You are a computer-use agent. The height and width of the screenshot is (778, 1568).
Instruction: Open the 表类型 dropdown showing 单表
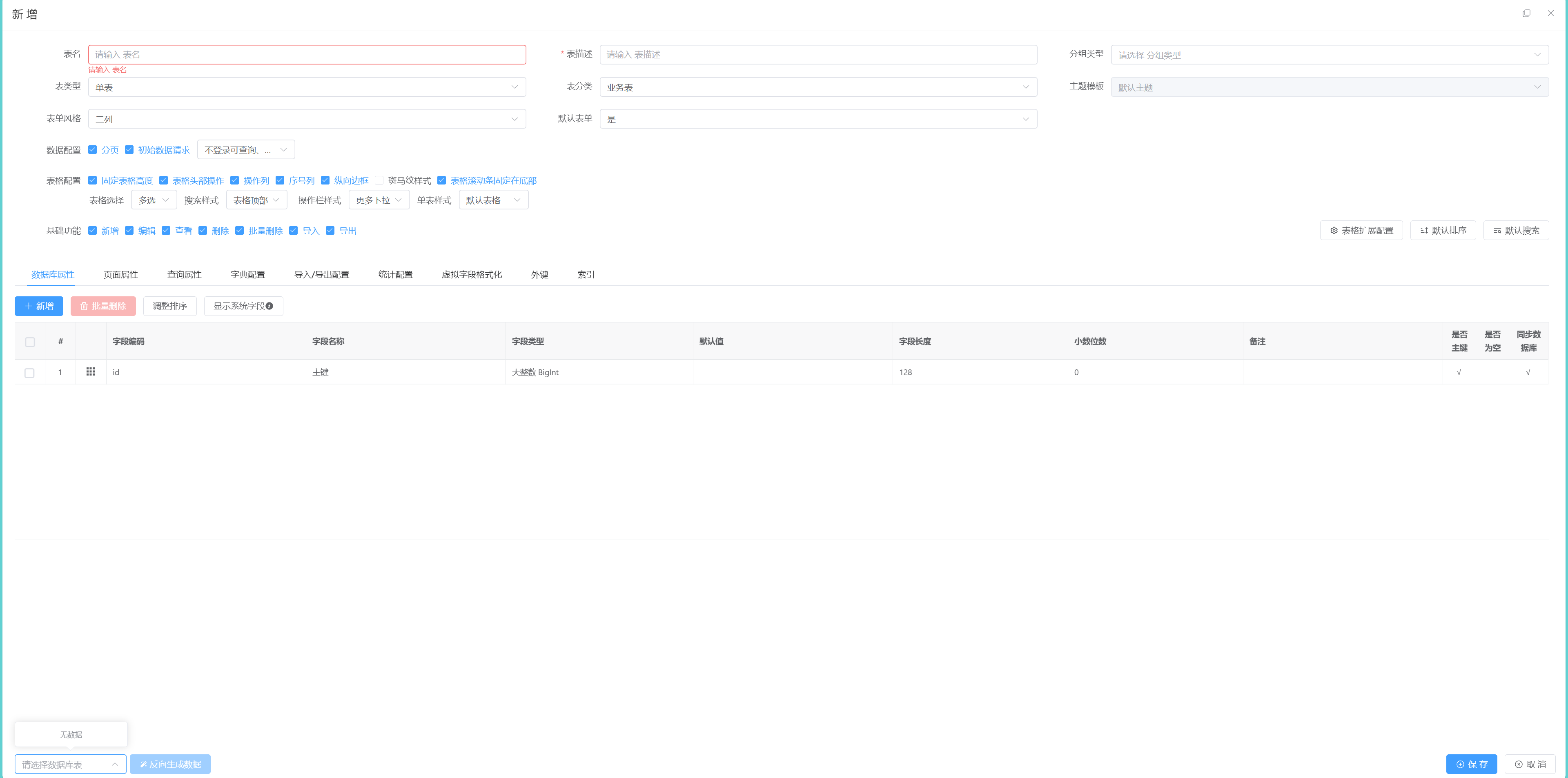307,87
